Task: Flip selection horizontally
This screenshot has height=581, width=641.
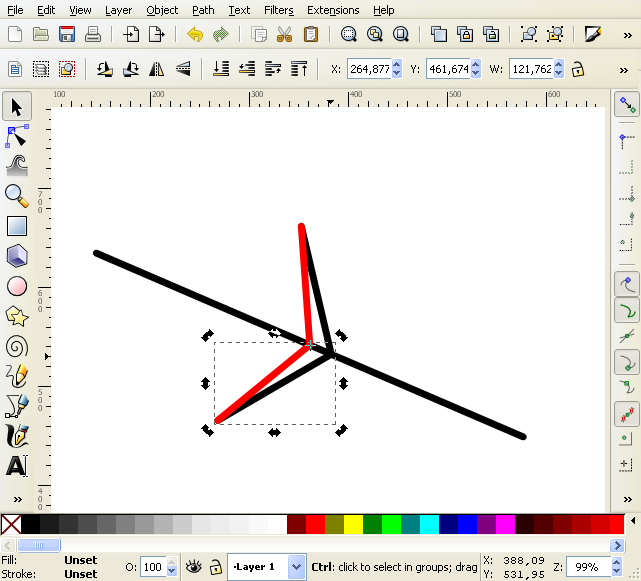Action: point(157,69)
